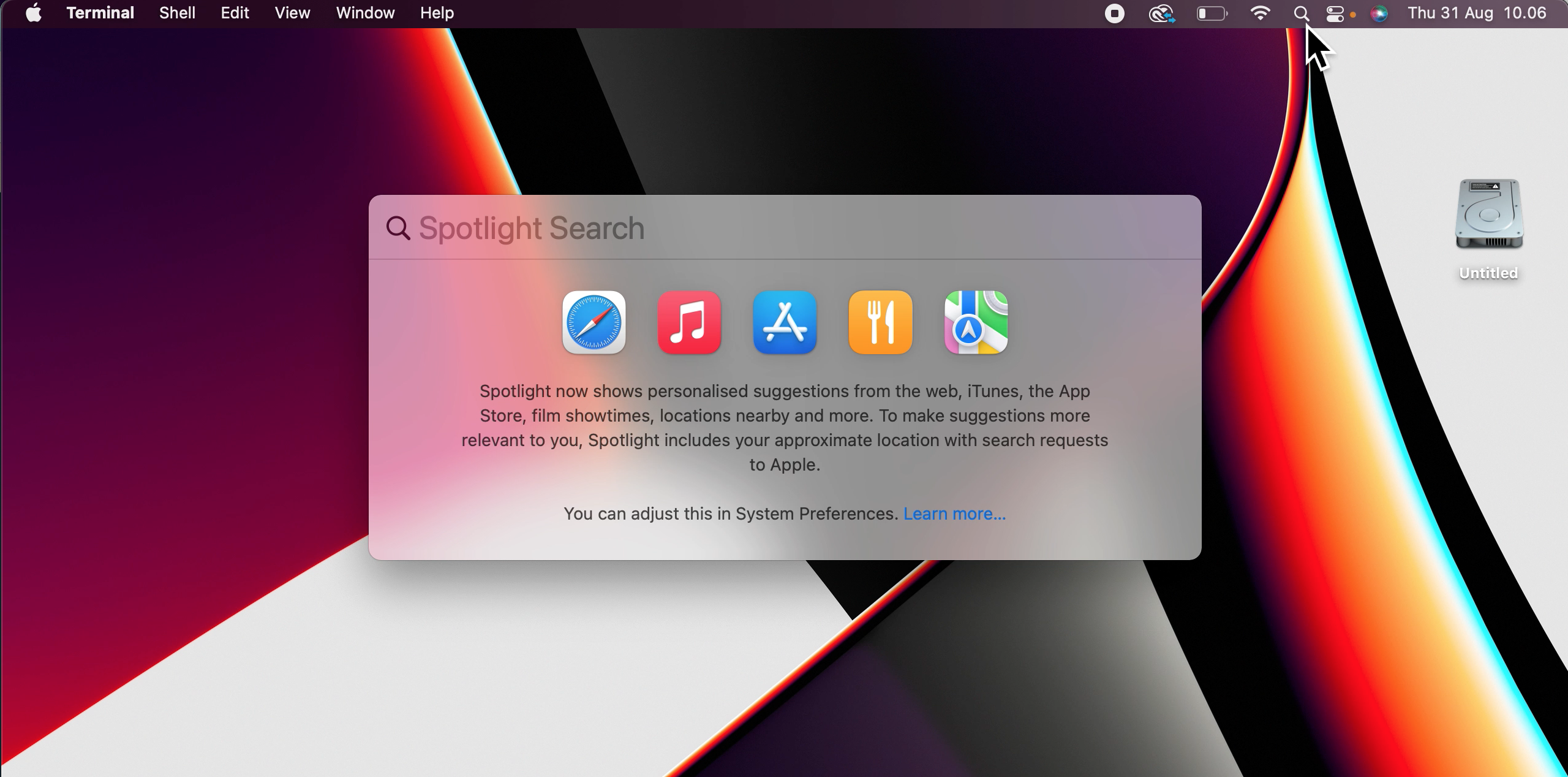
Task: Follow the Learn more link
Action: [x=954, y=514]
